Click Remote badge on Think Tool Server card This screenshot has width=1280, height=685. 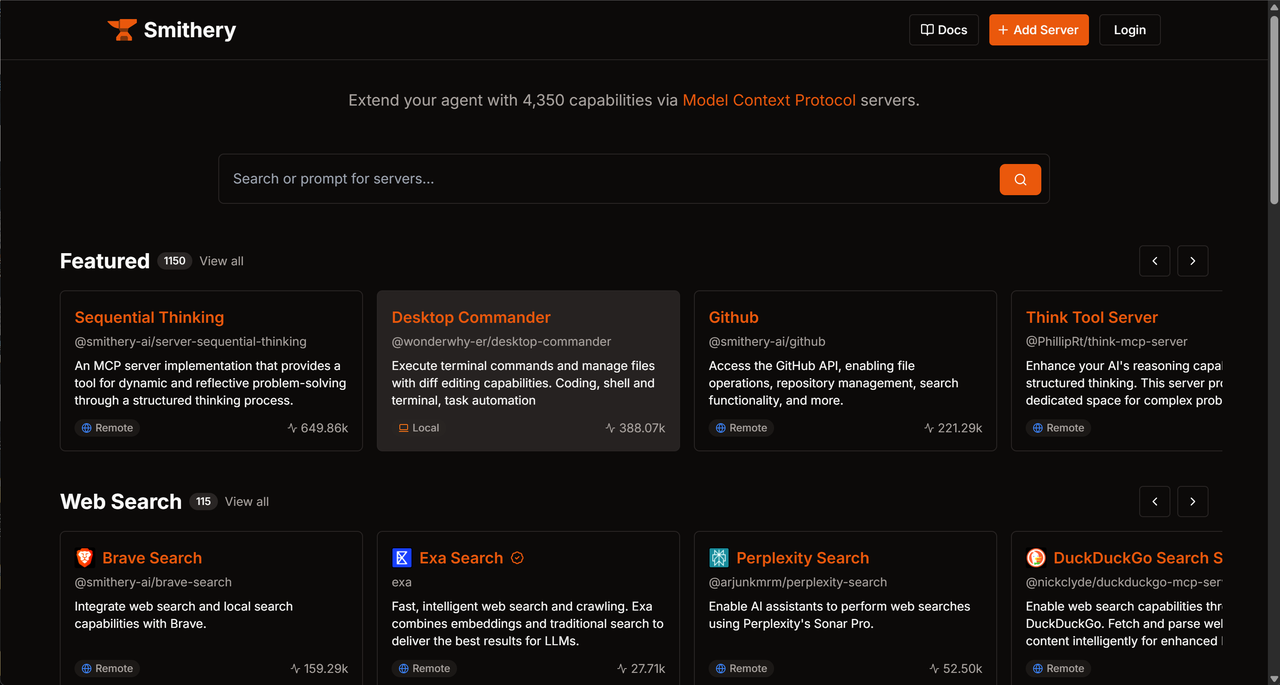point(1058,428)
